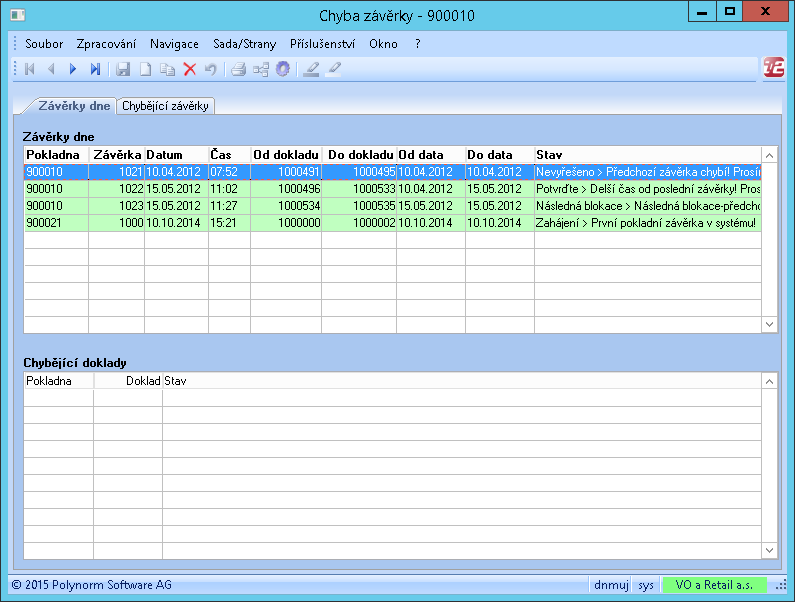Image resolution: width=795 pixels, height=602 pixels.
Task: Click the Od dokladu column header
Action: pyautogui.click(x=286, y=155)
